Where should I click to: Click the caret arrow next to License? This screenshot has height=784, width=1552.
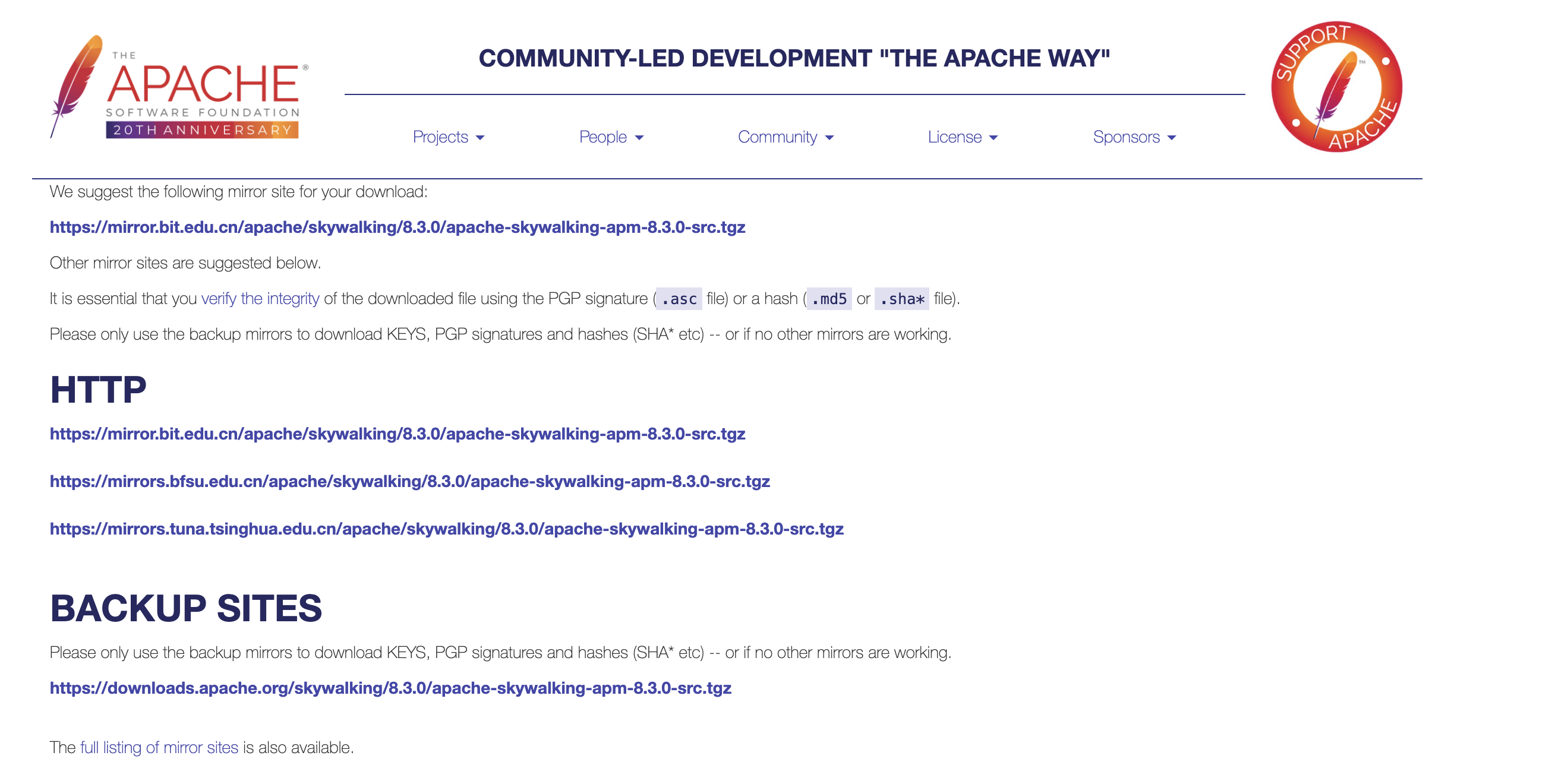(x=993, y=138)
